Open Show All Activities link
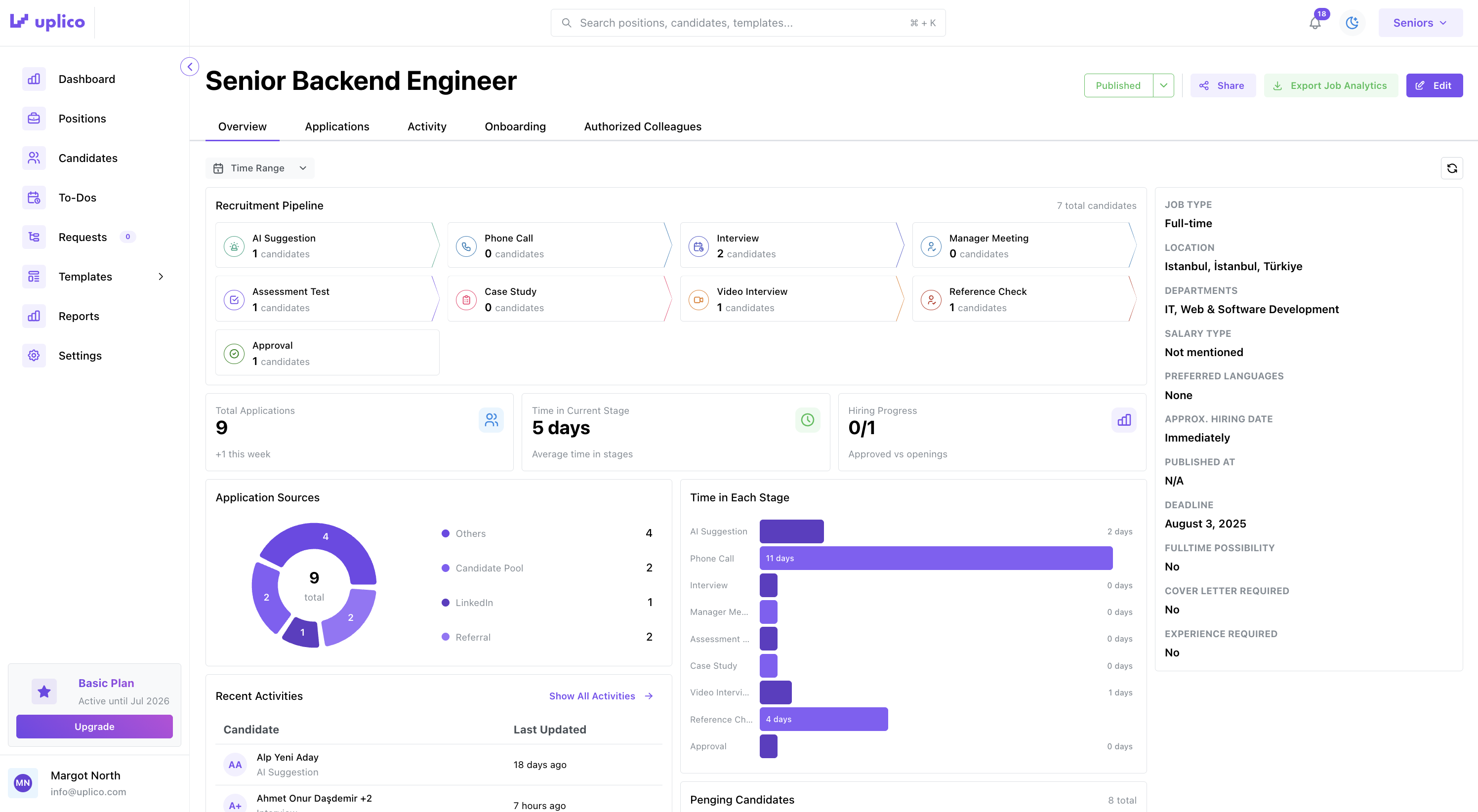Viewport: 1478px width, 812px height. 601,695
